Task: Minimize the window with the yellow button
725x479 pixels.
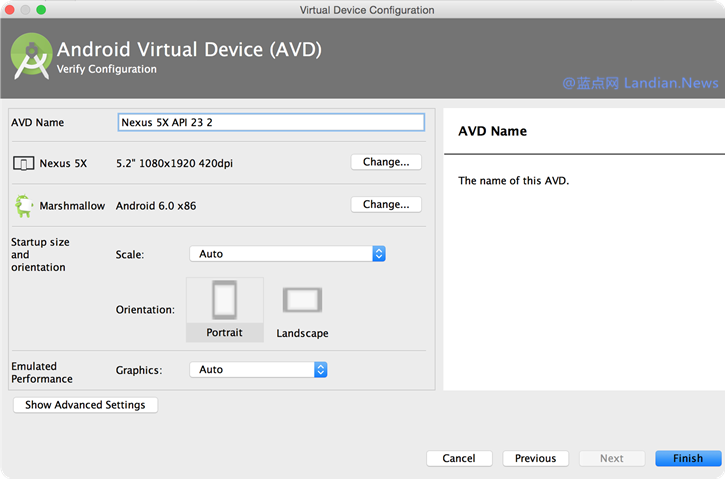Action: tap(26, 10)
